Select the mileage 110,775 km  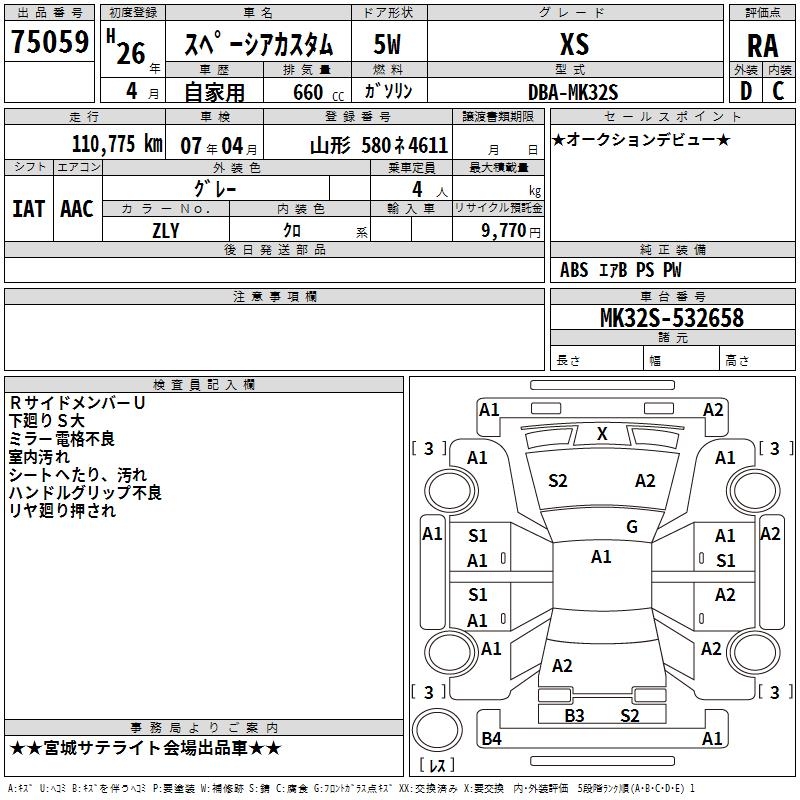click(117, 144)
